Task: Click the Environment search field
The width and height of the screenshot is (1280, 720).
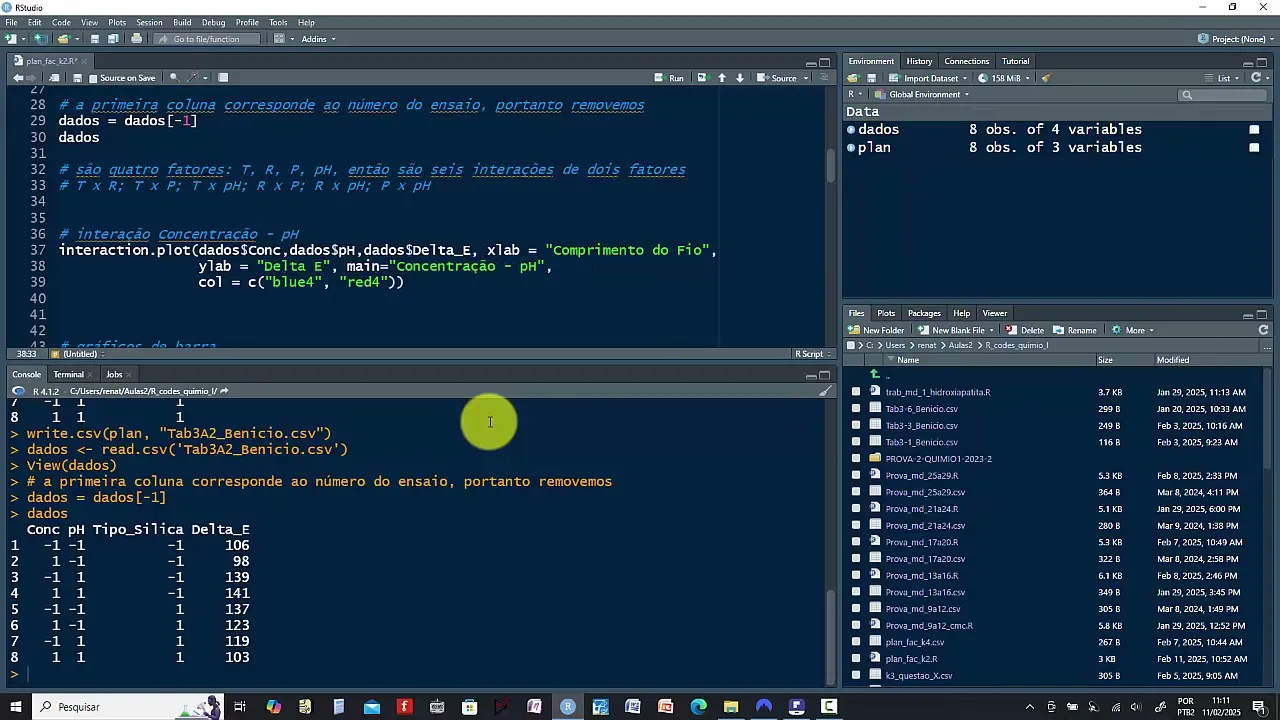Action: click(x=1222, y=95)
